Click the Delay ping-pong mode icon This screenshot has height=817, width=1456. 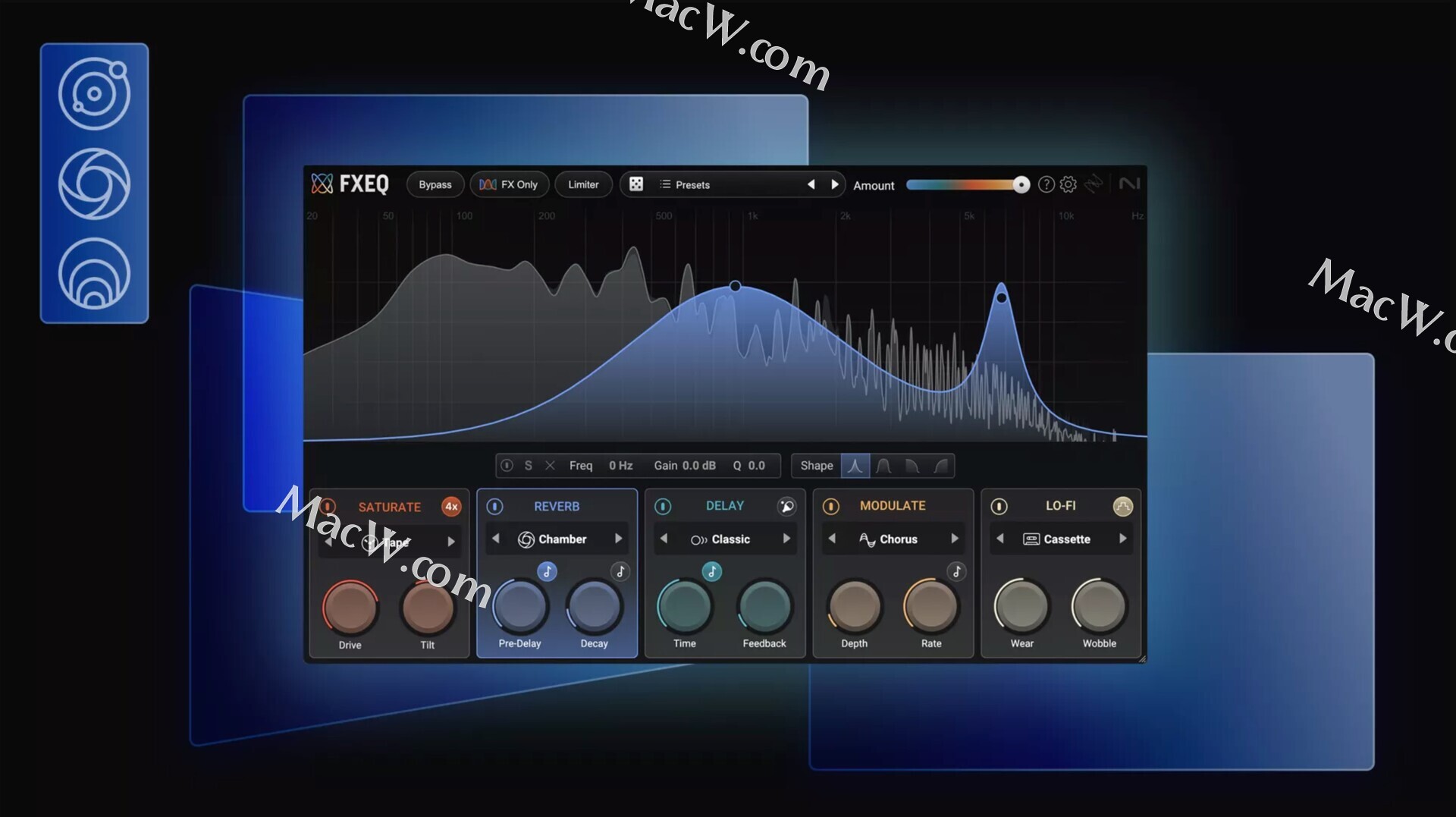tap(787, 506)
